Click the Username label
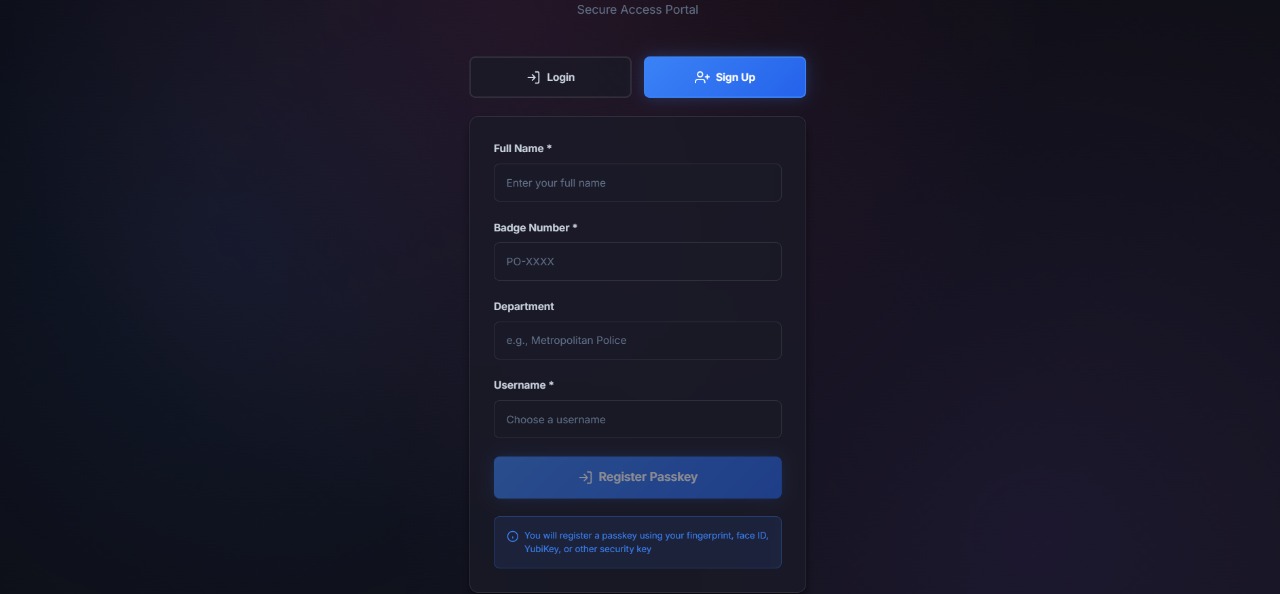This screenshot has width=1280, height=594. [520, 385]
